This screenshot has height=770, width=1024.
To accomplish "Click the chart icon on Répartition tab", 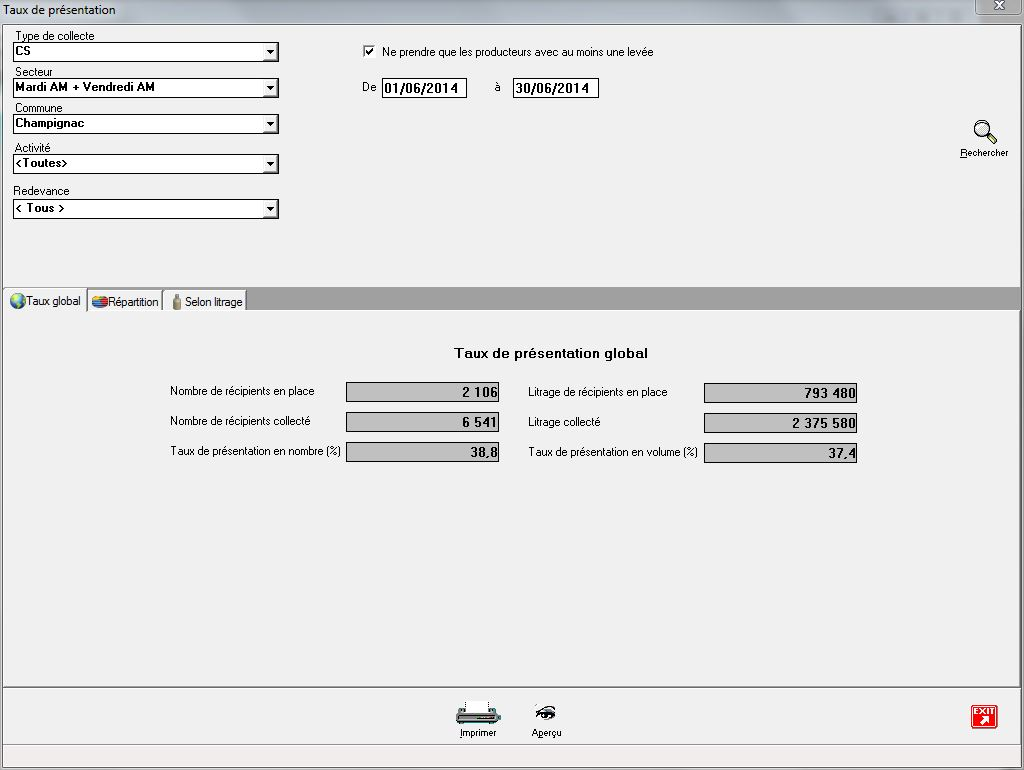I will pos(99,302).
